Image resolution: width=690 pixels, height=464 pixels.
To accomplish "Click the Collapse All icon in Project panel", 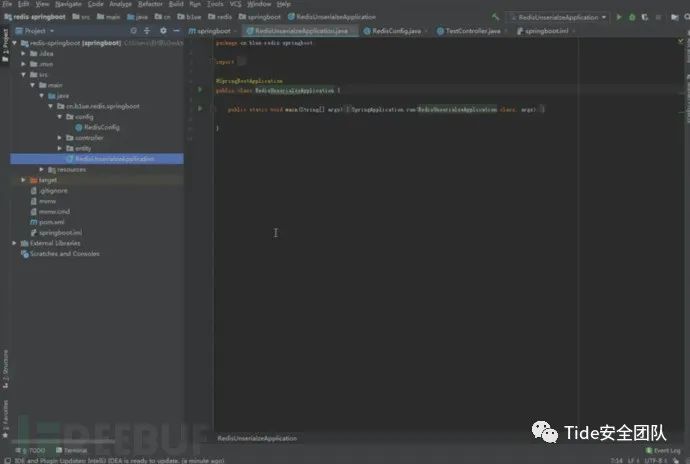I will click(x=147, y=31).
